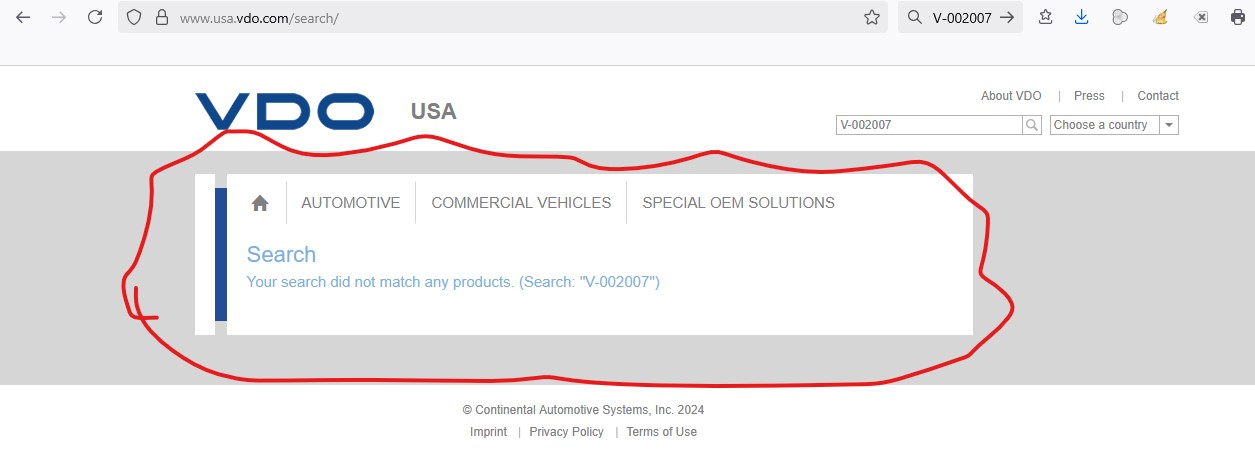Click the VDO logo

click(284, 111)
